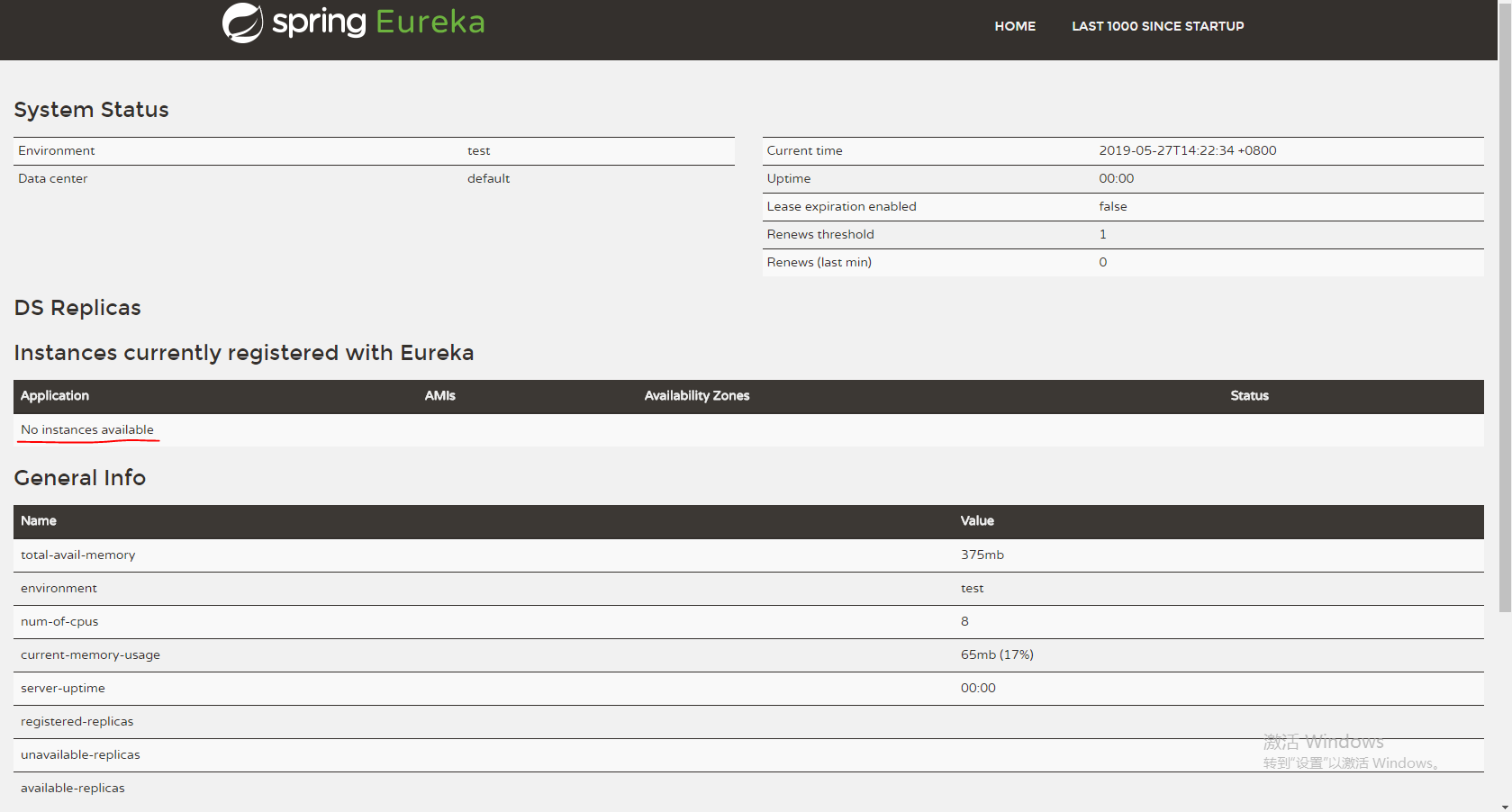Select the No instances available text
1512x812 pixels.
(87, 429)
